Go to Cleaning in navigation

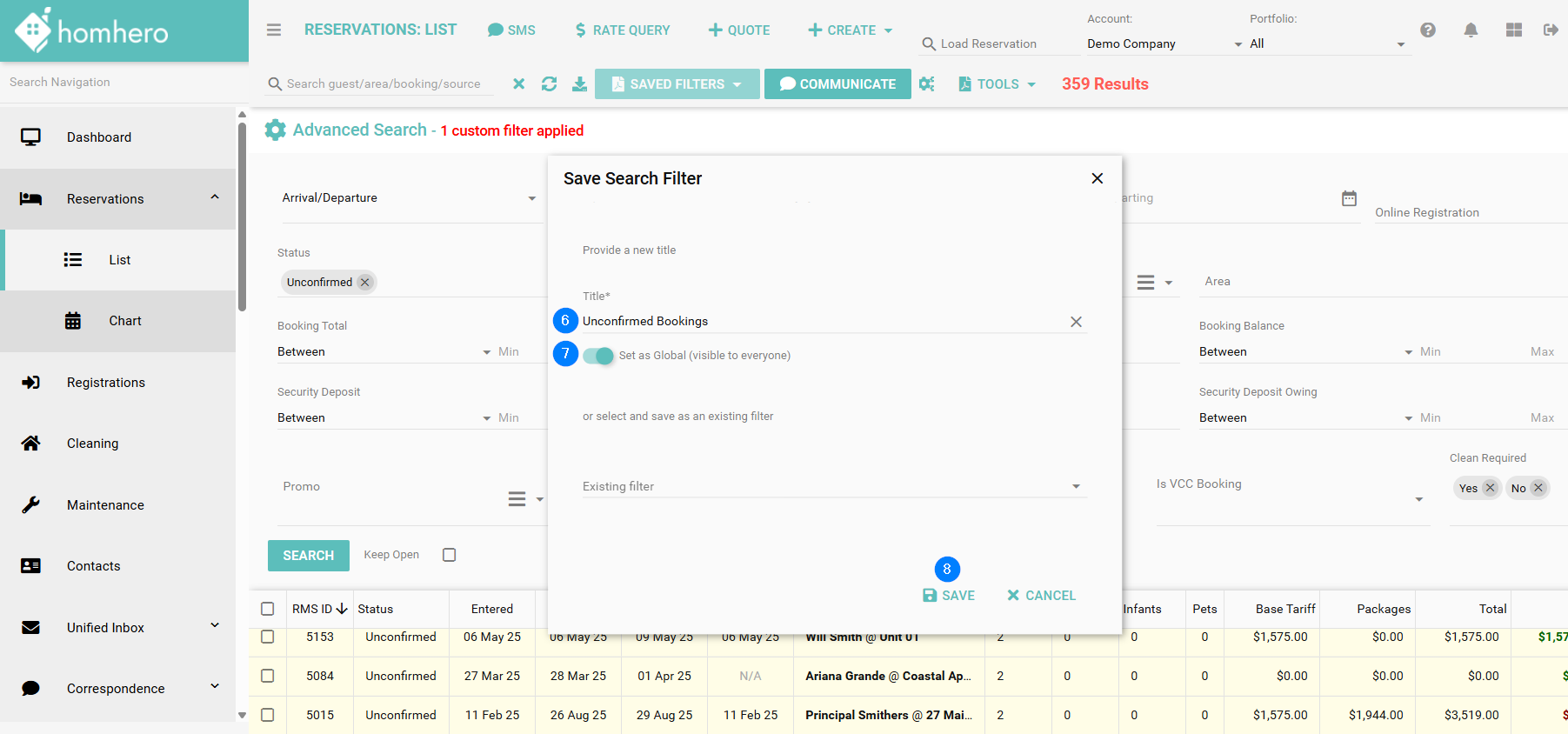(92, 444)
